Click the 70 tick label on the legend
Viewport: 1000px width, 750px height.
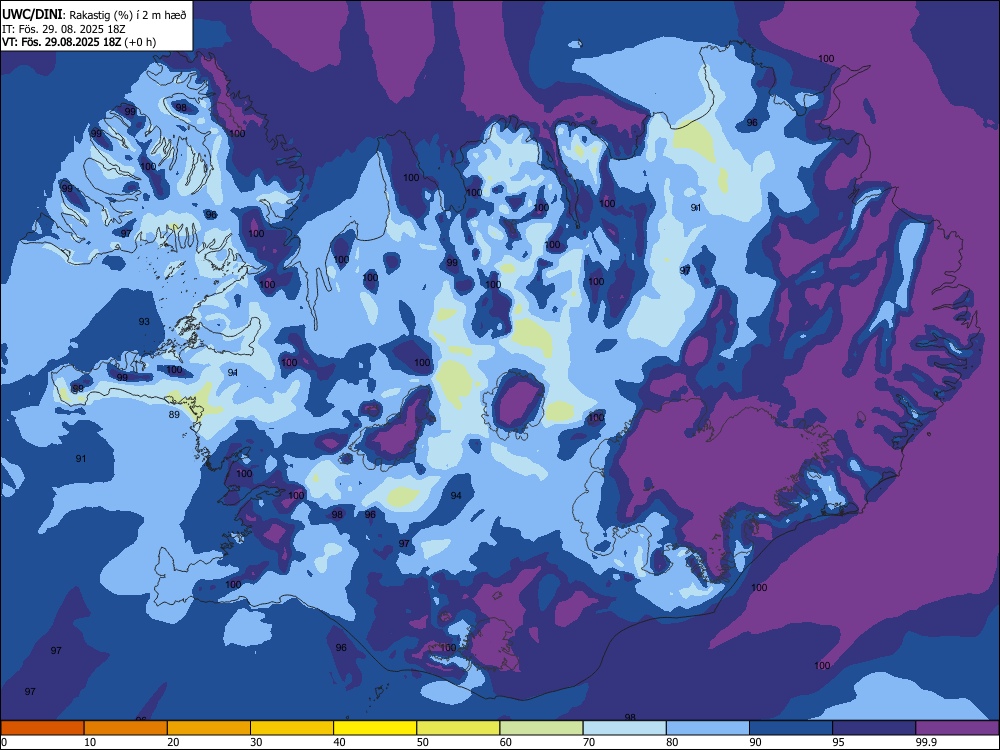(x=589, y=742)
